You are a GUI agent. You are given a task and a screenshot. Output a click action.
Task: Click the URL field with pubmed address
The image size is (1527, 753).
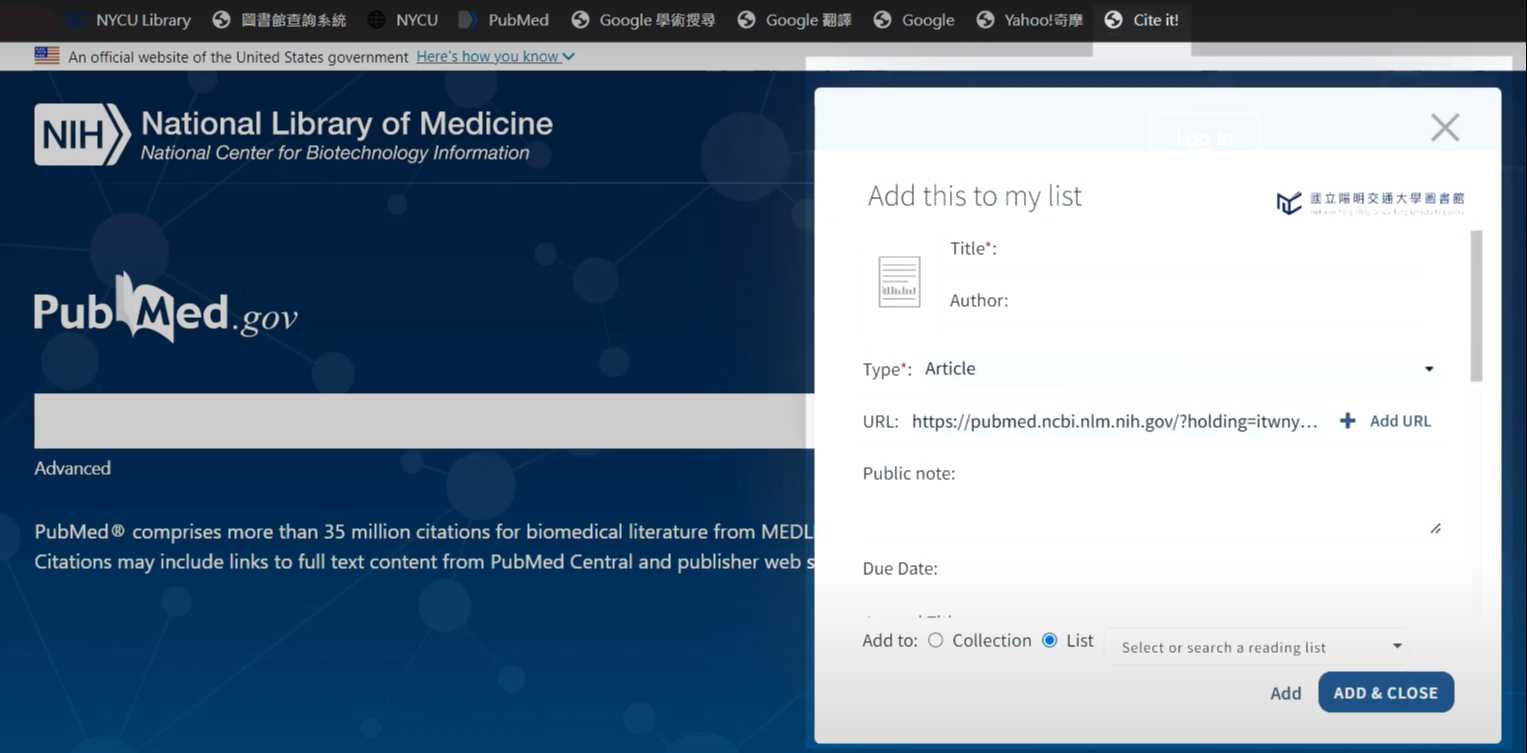tap(1115, 421)
